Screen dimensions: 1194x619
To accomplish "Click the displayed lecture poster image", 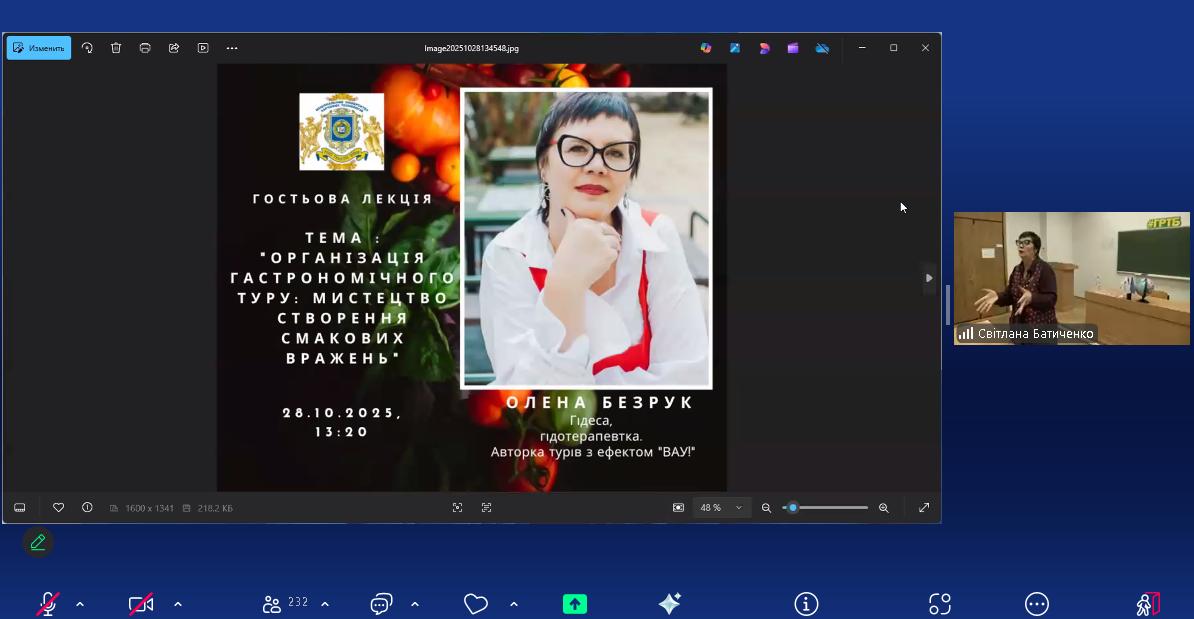I will 471,278.
